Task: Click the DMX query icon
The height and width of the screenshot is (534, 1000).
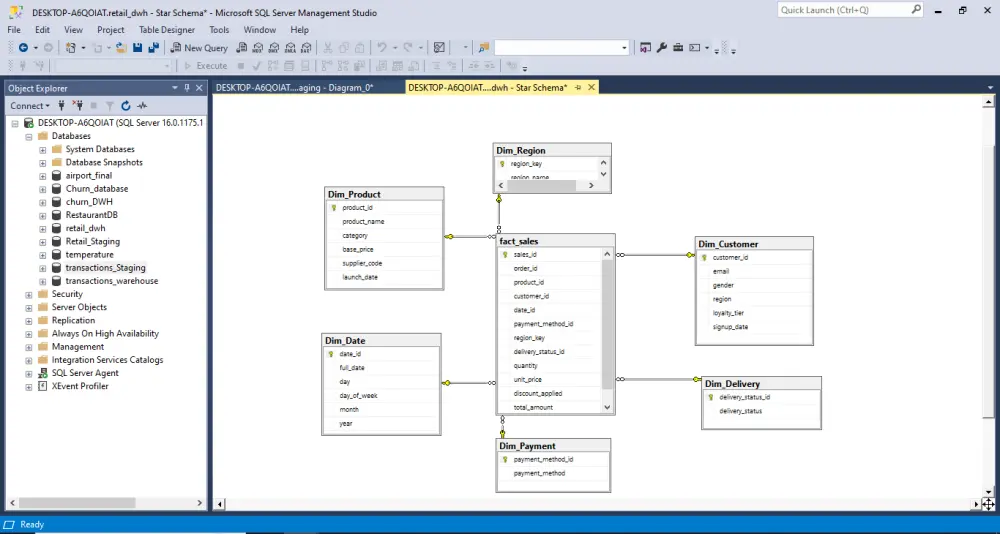Action: click(x=274, y=48)
